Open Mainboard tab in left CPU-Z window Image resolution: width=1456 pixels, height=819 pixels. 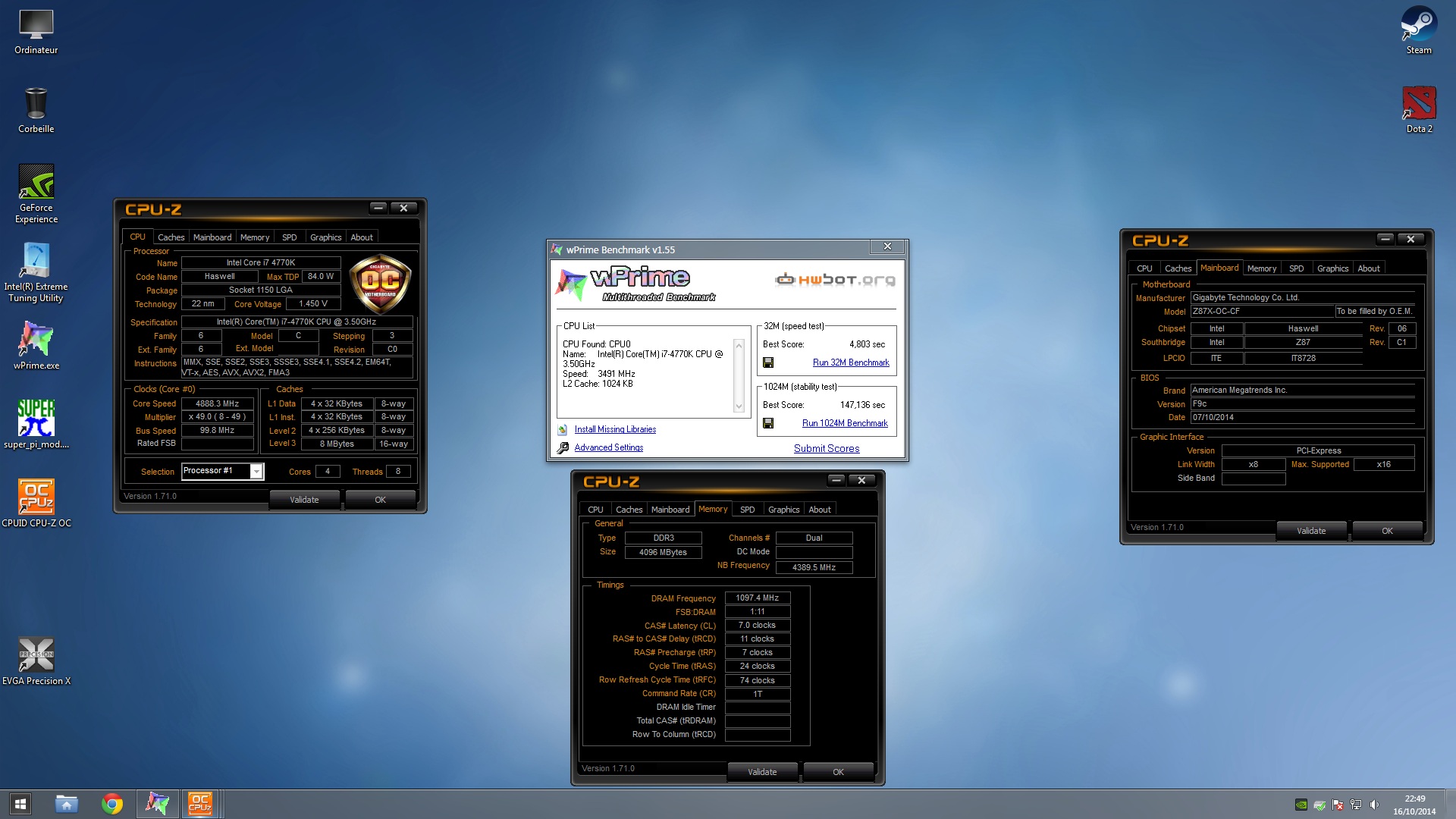pos(212,237)
